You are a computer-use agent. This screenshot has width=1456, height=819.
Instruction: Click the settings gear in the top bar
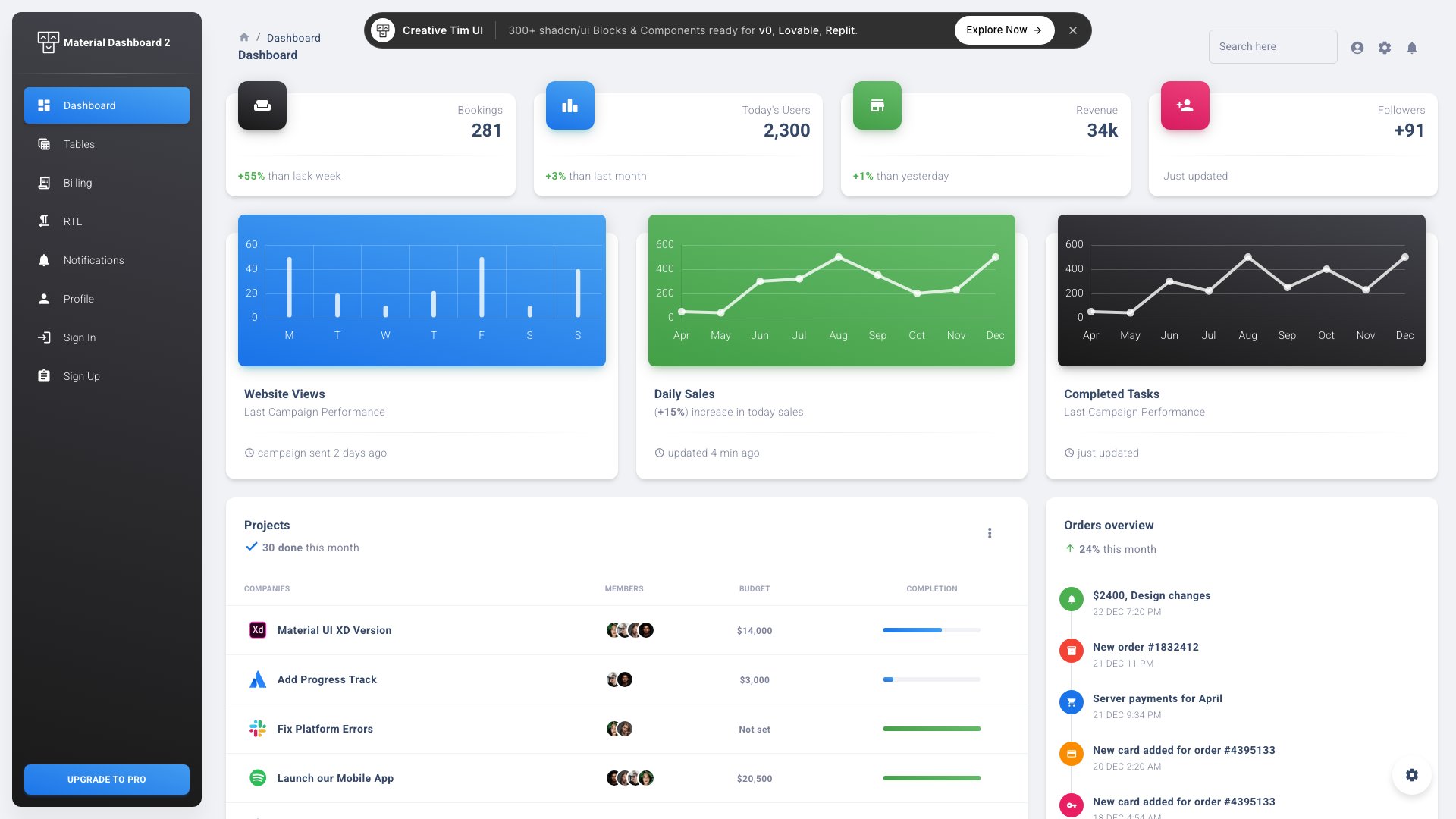click(1385, 47)
